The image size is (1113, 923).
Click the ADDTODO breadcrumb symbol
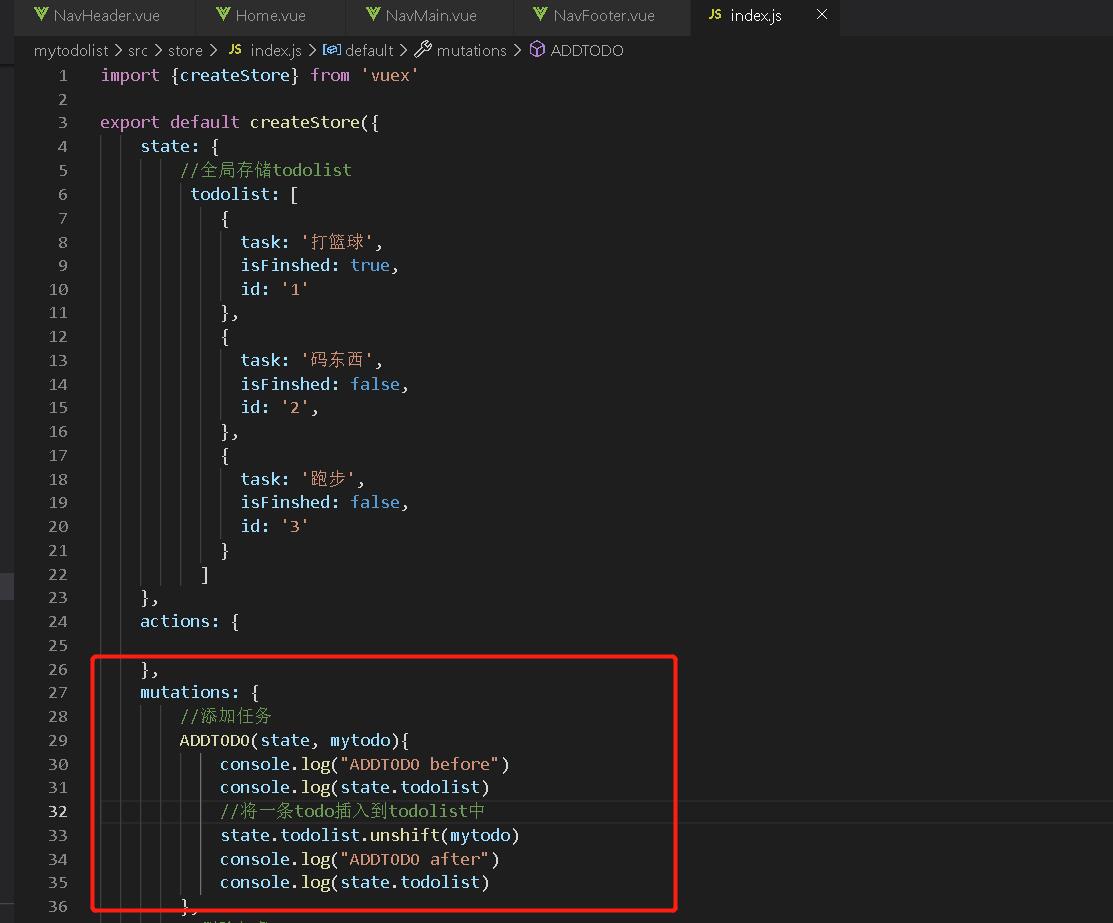tap(587, 50)
